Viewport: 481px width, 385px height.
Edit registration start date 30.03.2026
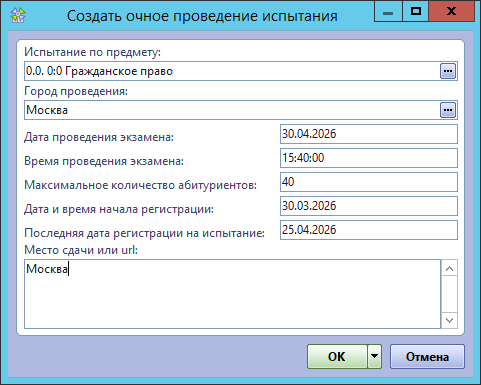pos(369,206)
